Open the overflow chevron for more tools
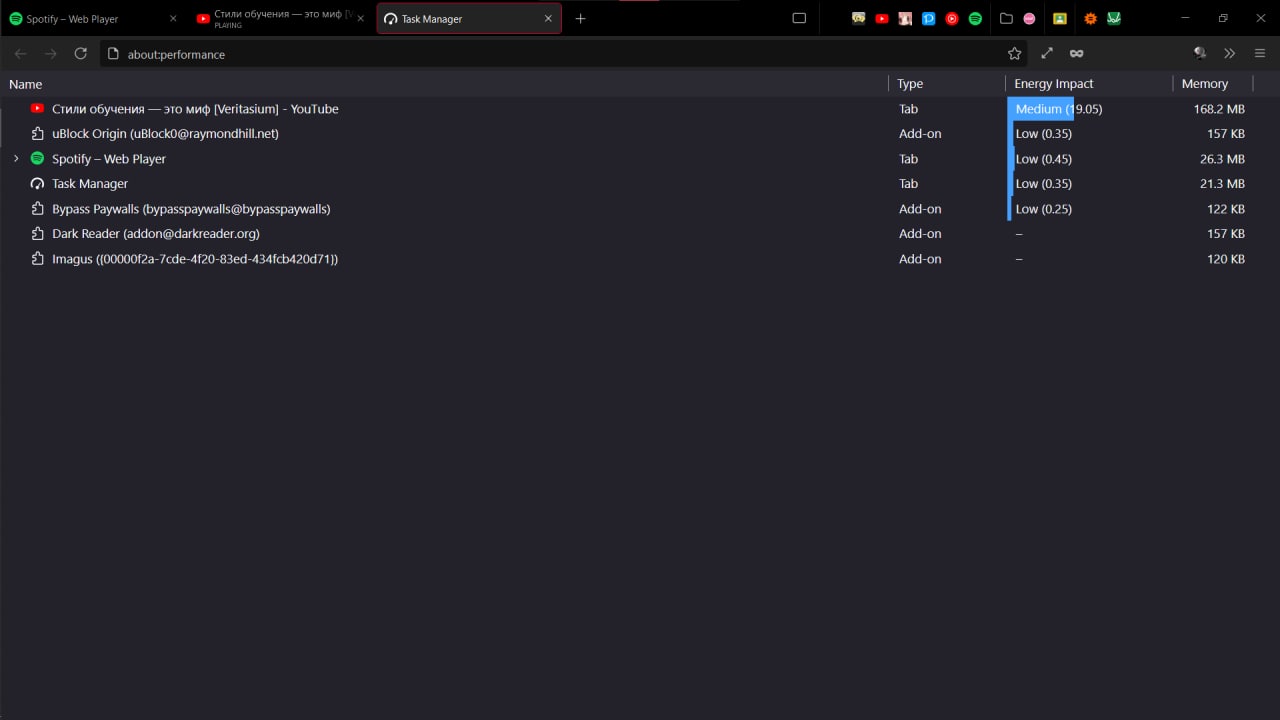1280x720 pixels. [1230, 54]
